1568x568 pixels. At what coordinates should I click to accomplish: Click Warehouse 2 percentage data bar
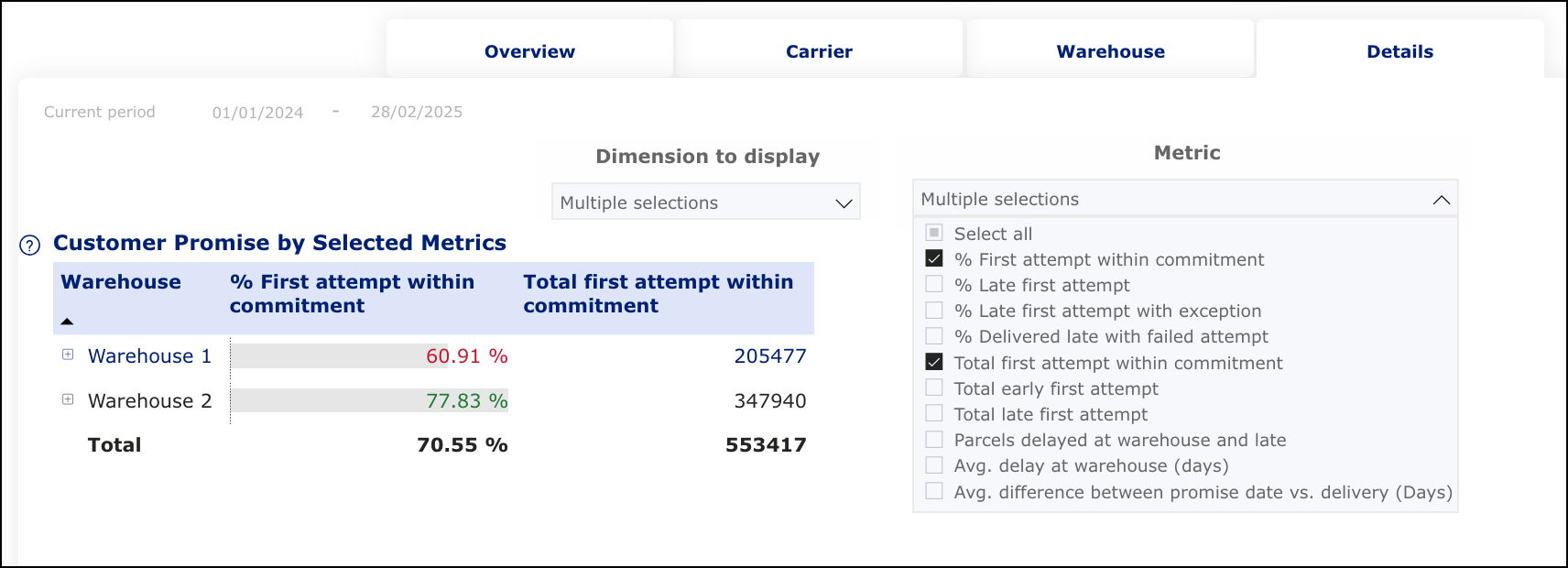[x=369, y=401]
